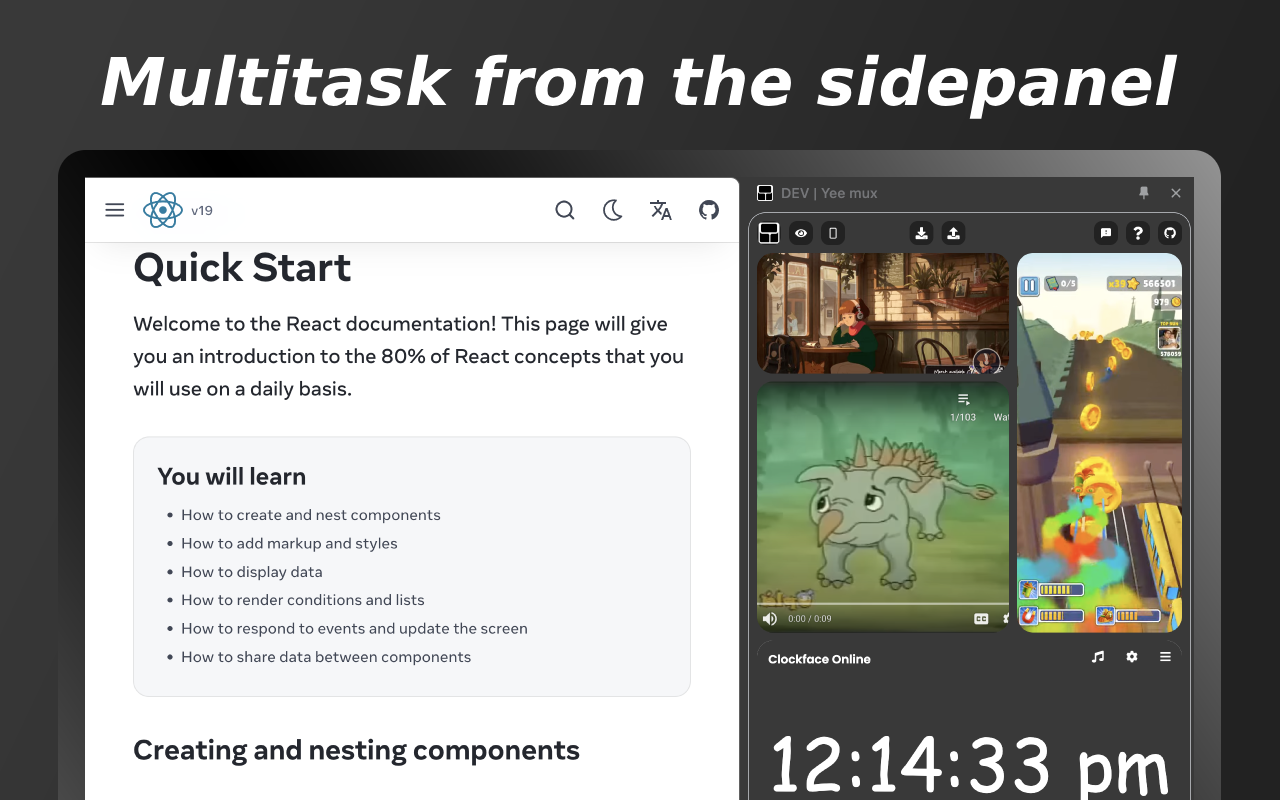Click the dinosaur cartoon video frame
The width and height of the screenshot is (1280, 800).
point(883,507)
